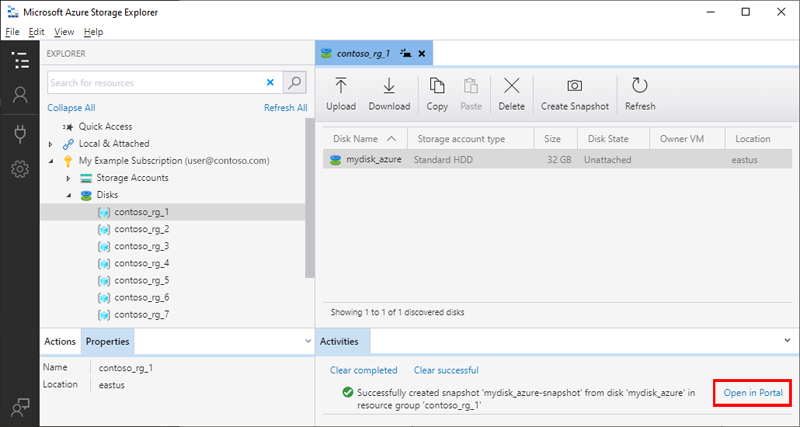Expand the Local & Attached node
800x427 pixels.
click(51, 144)
